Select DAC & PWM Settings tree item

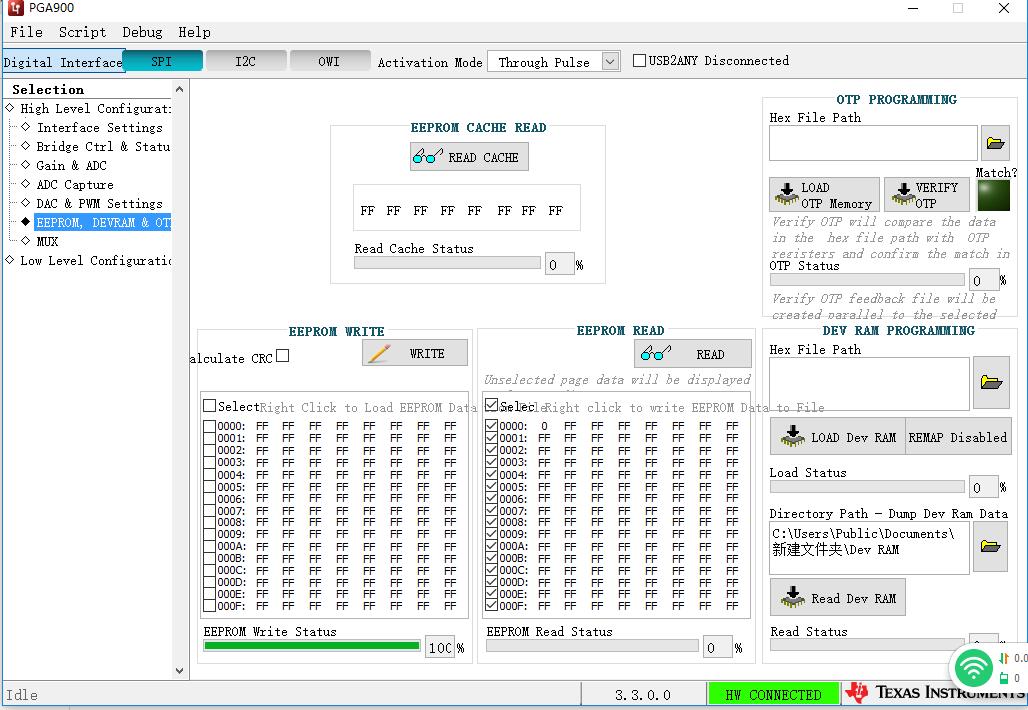point(99,203)
